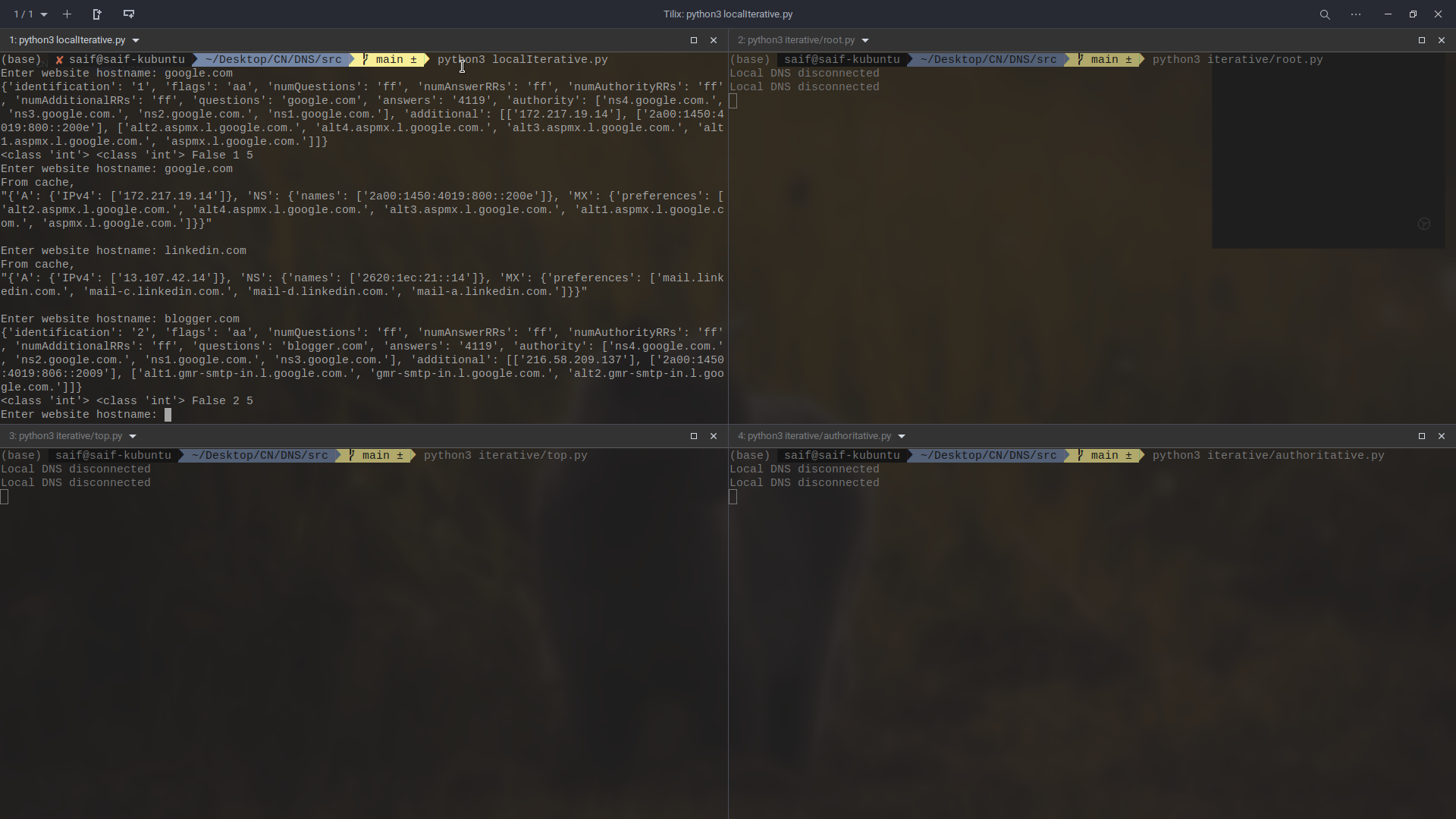
Task: Maximize the iterative/top.py terminal pane
Action: pyautogui.click(x=693, y=436)
